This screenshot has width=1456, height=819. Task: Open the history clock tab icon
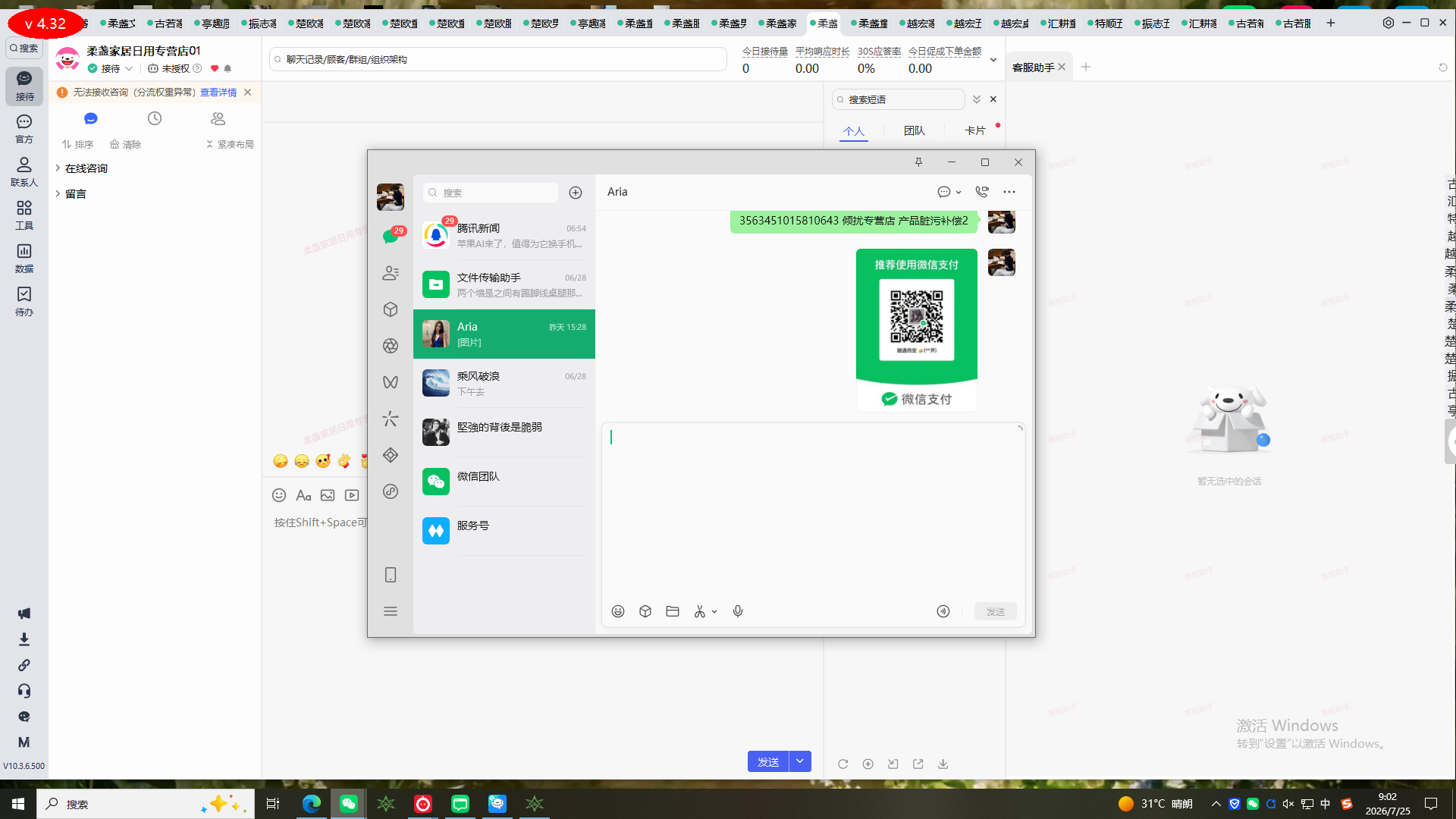coord(155,118)
